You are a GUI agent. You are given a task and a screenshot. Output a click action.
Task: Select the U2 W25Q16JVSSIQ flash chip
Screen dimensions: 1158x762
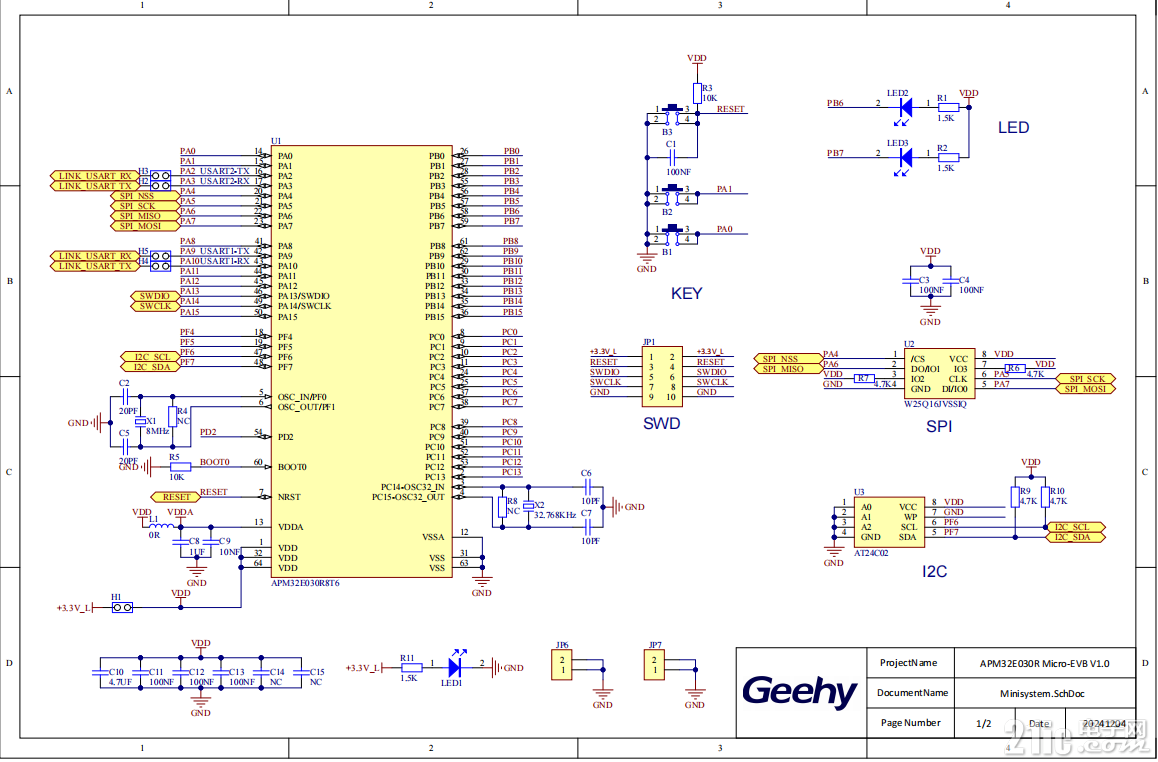pyautogui.click(x=939, y=374)
